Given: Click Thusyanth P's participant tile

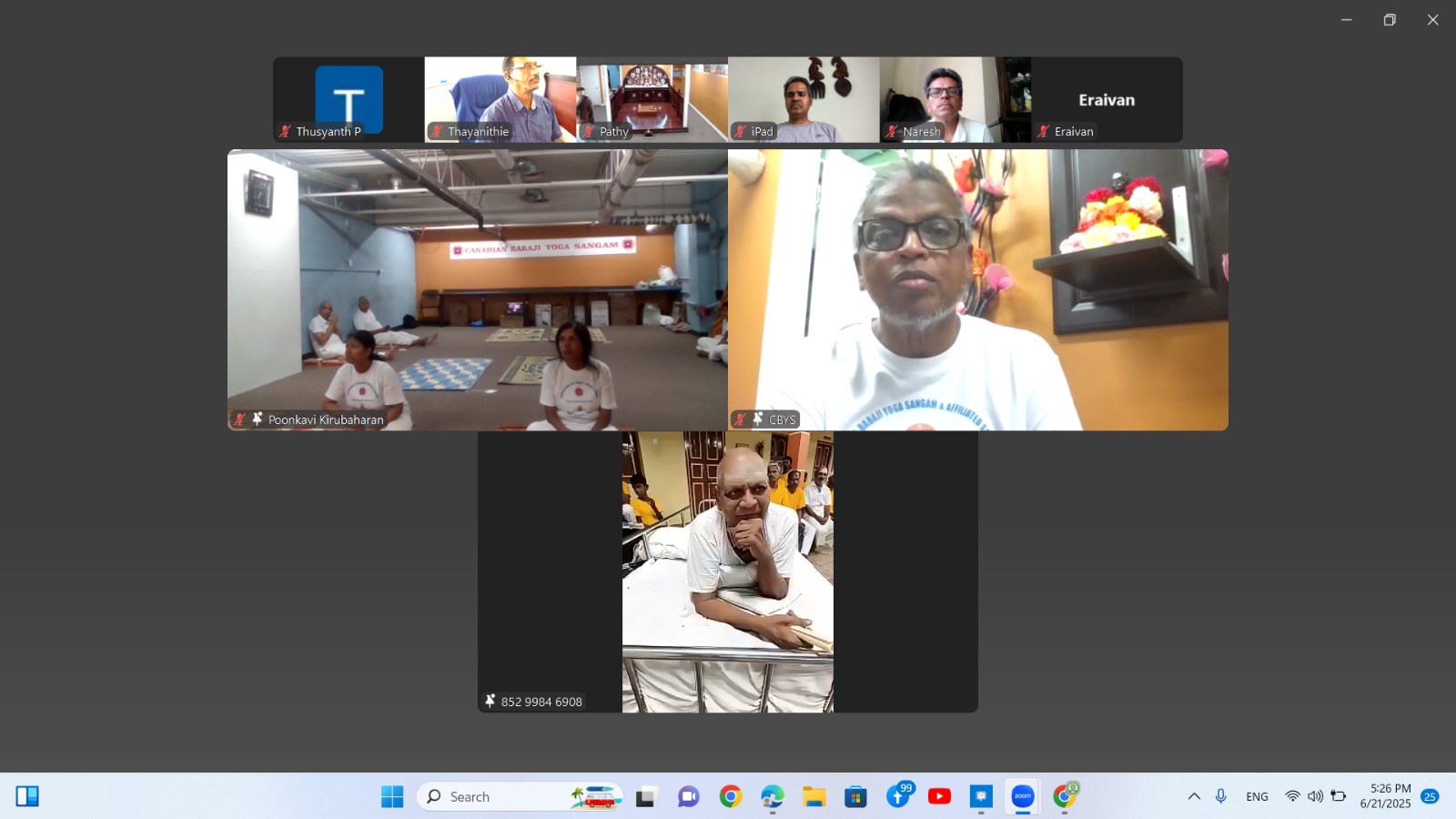Looking at the screenshot, I should coord(349,99).
